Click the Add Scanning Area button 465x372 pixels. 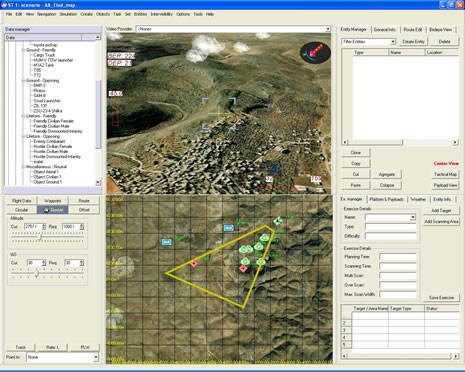[x=441, y=222]
